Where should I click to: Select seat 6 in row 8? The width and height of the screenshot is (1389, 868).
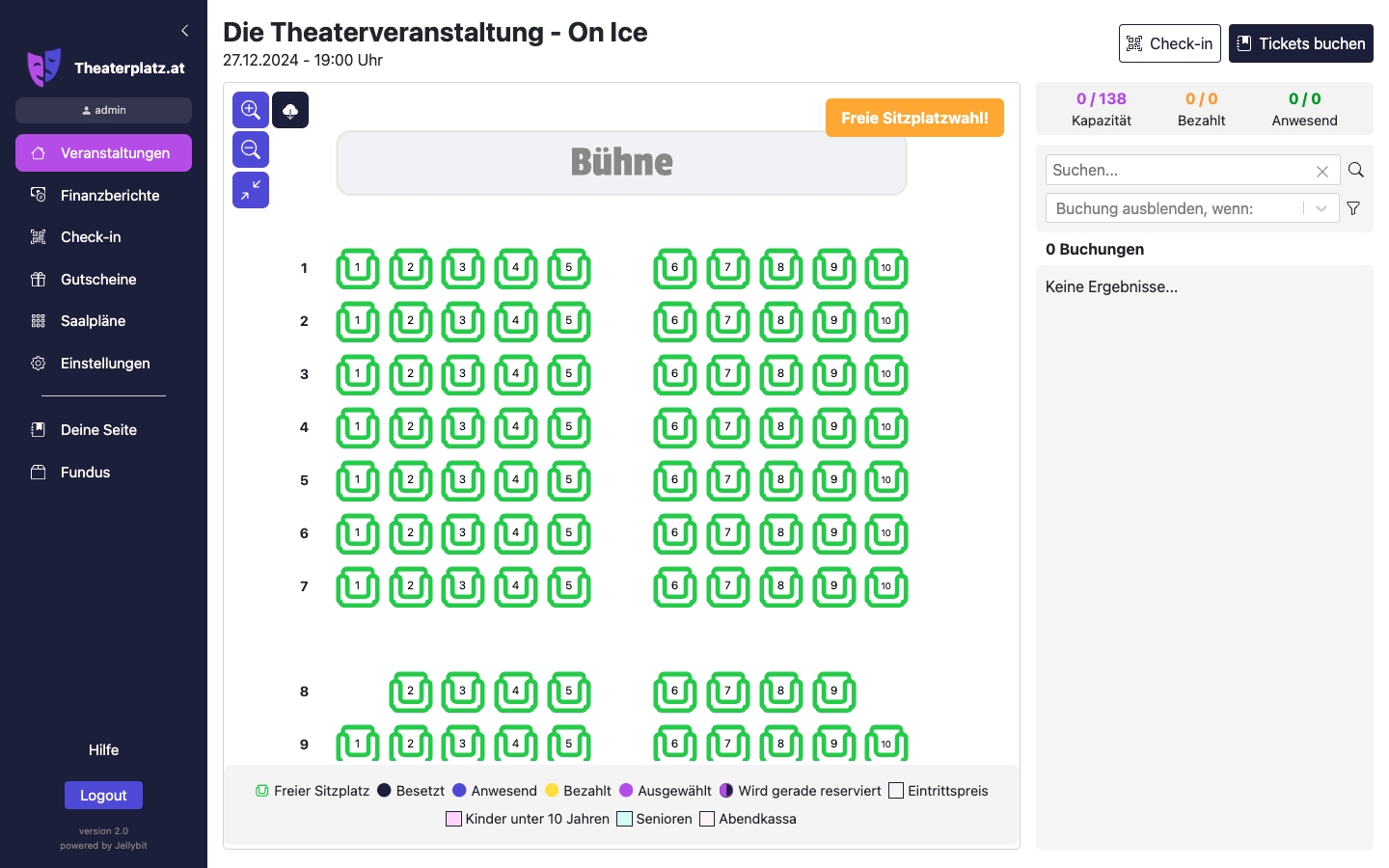(x=674, y=692)
